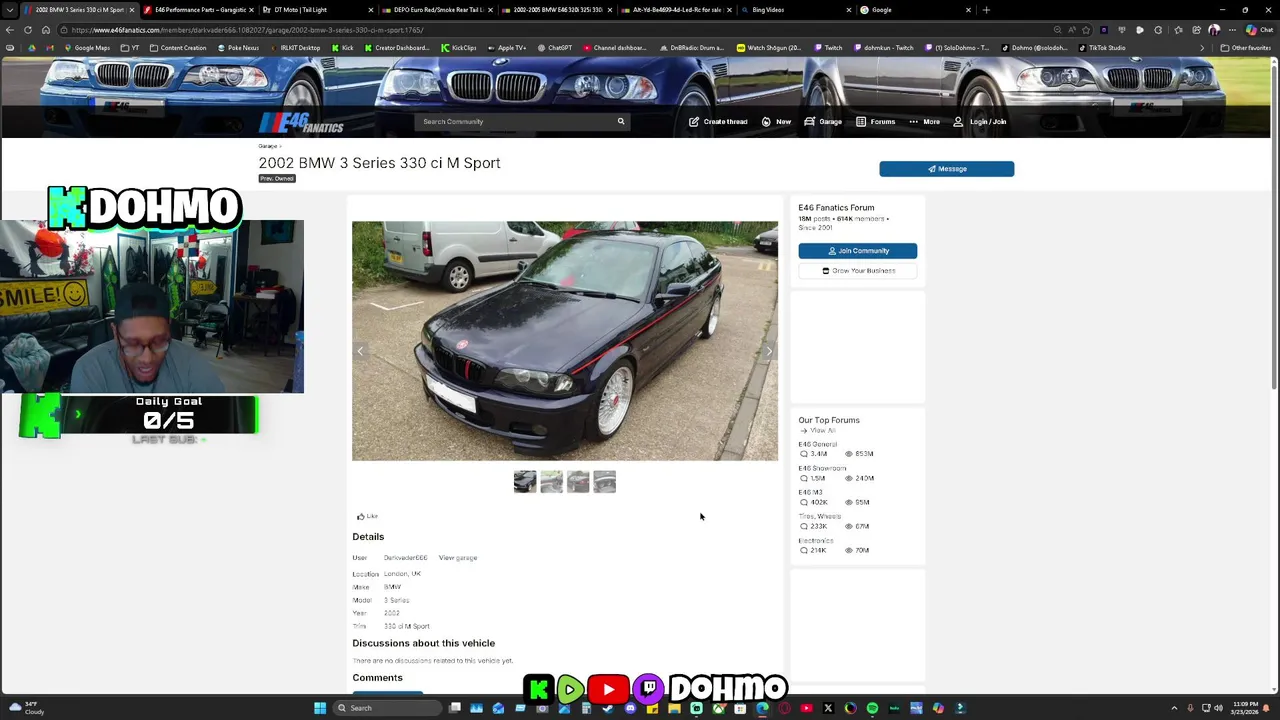Open Electronics forum link

click(x=816, y=540)
